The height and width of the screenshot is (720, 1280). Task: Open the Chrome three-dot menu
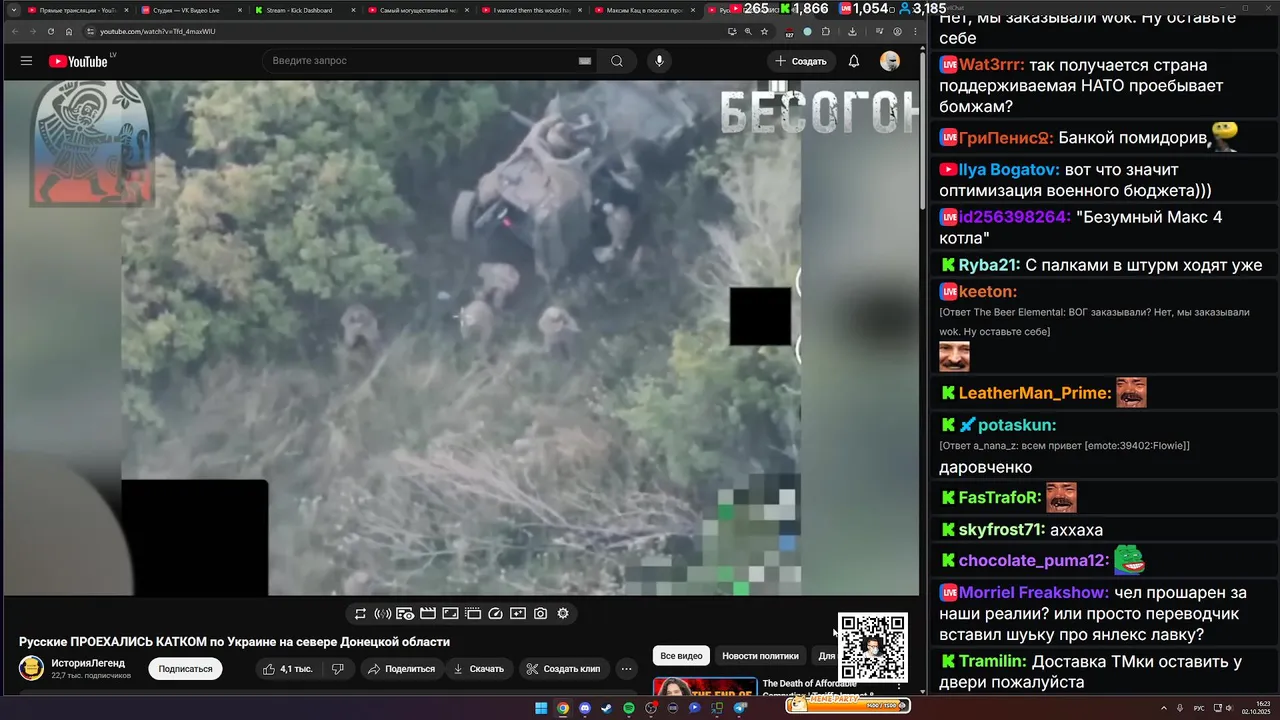(915, 31)
